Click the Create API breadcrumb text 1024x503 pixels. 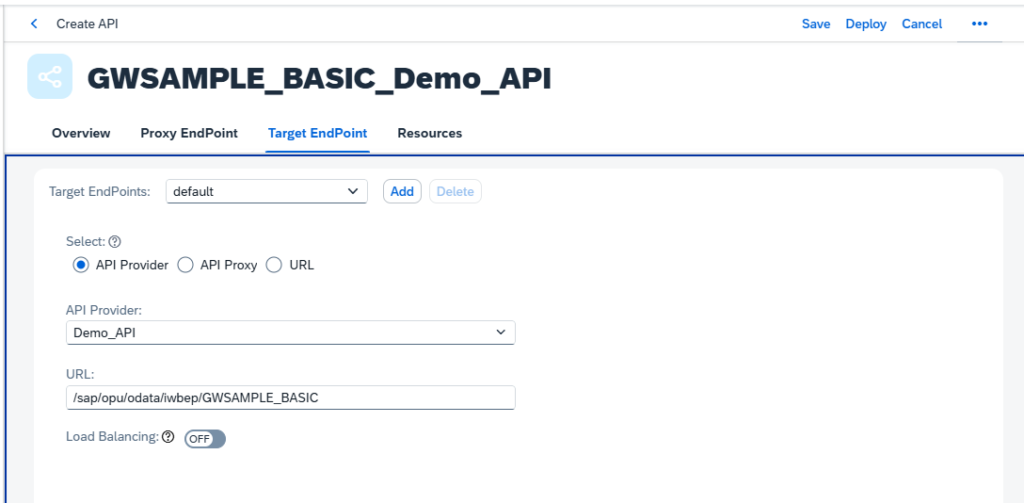[88, 24]
